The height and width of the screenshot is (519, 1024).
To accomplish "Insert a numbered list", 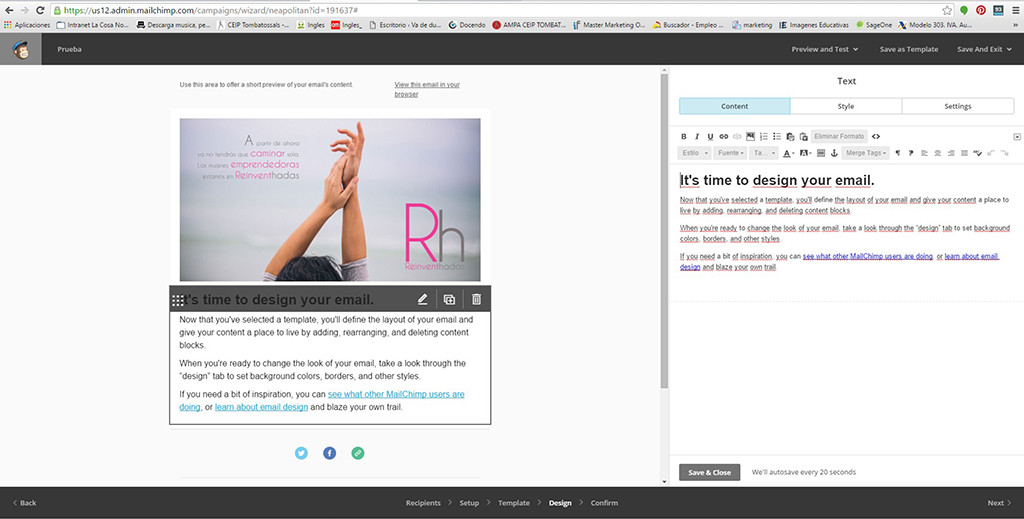I will click(x=763, y=136).
